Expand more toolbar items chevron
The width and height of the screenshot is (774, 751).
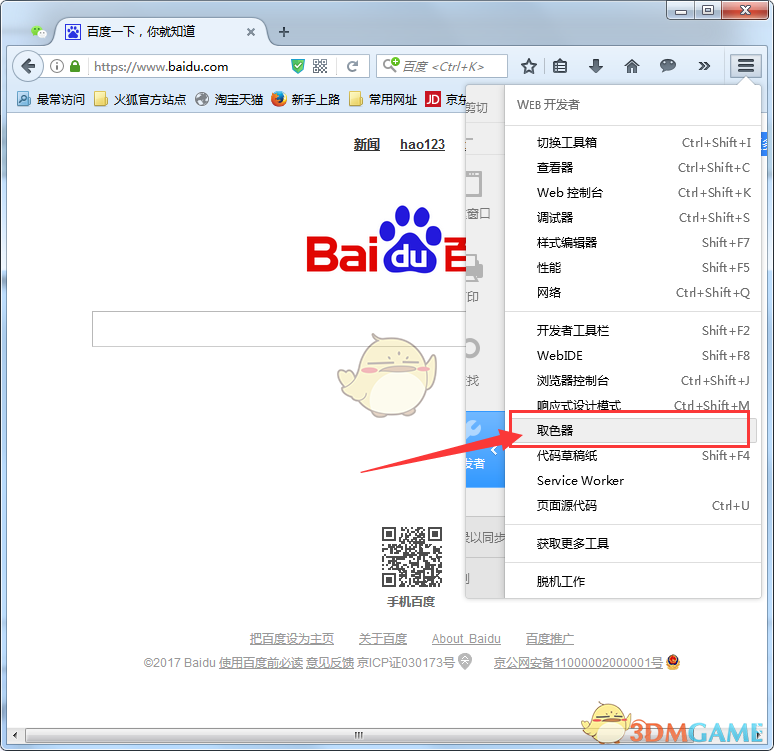[704, 66]
